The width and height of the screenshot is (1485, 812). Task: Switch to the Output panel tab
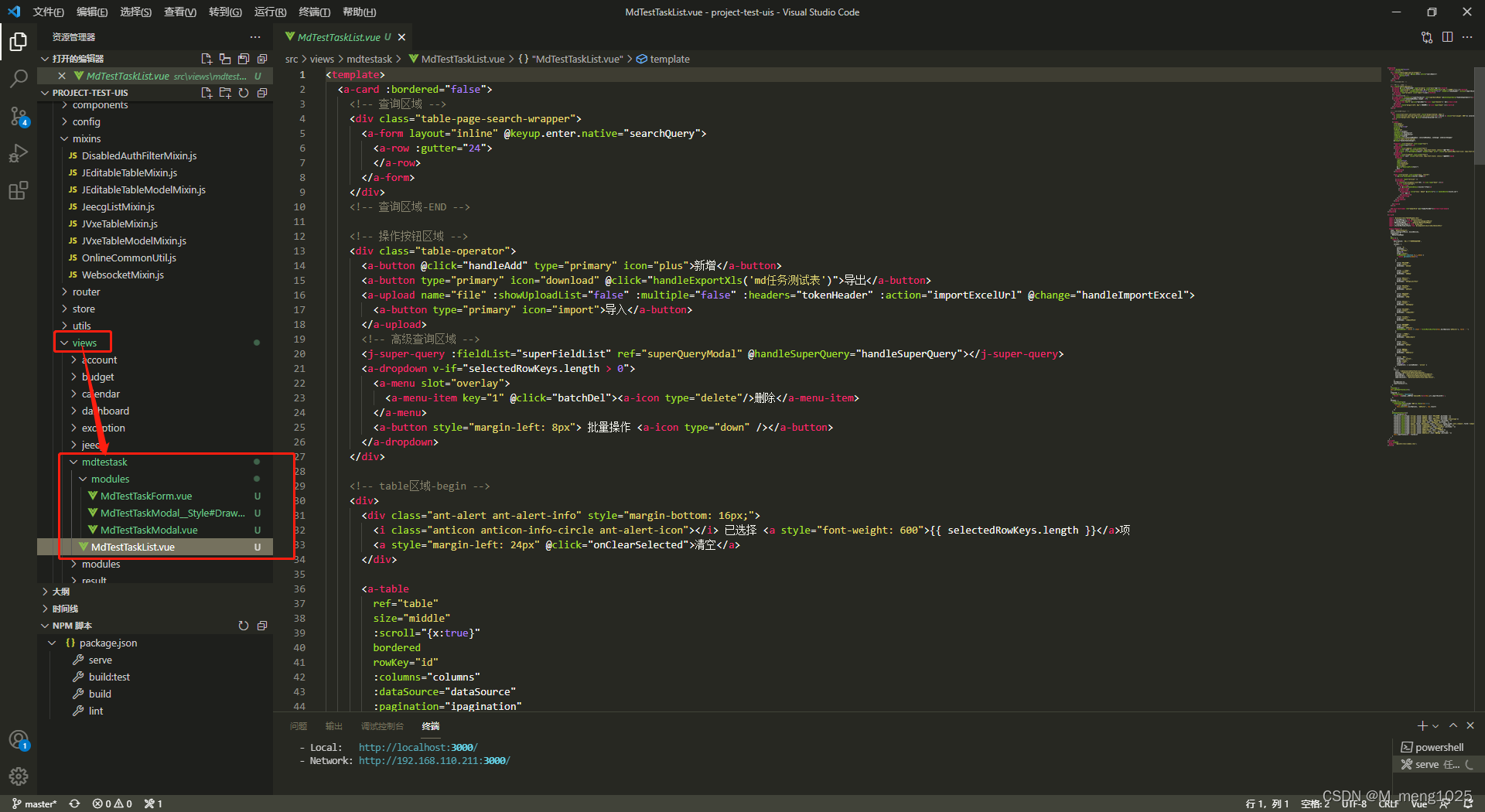(334, 726)
